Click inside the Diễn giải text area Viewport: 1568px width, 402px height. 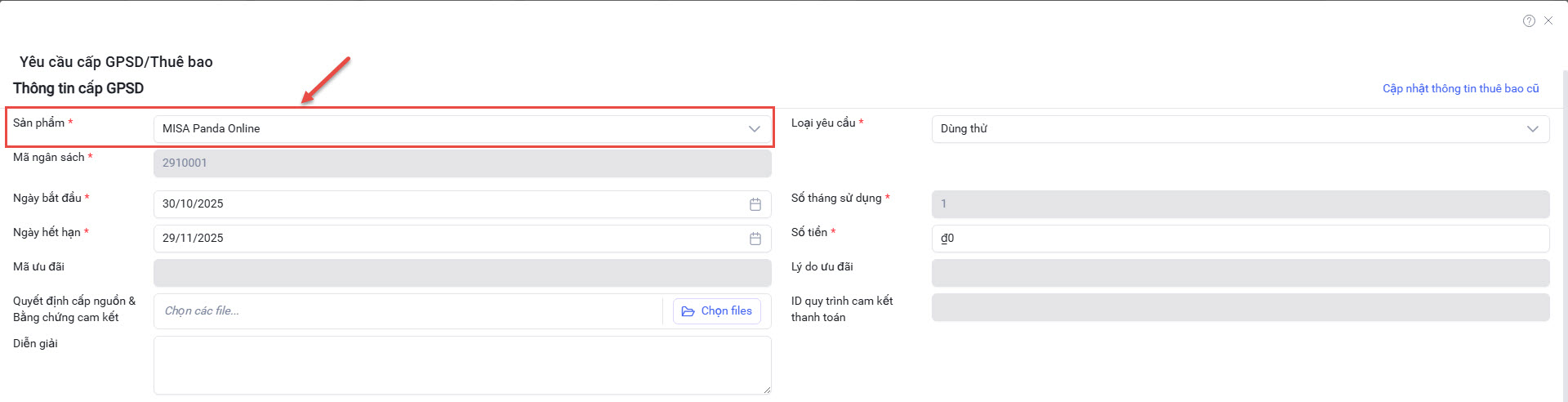point(462,365)
